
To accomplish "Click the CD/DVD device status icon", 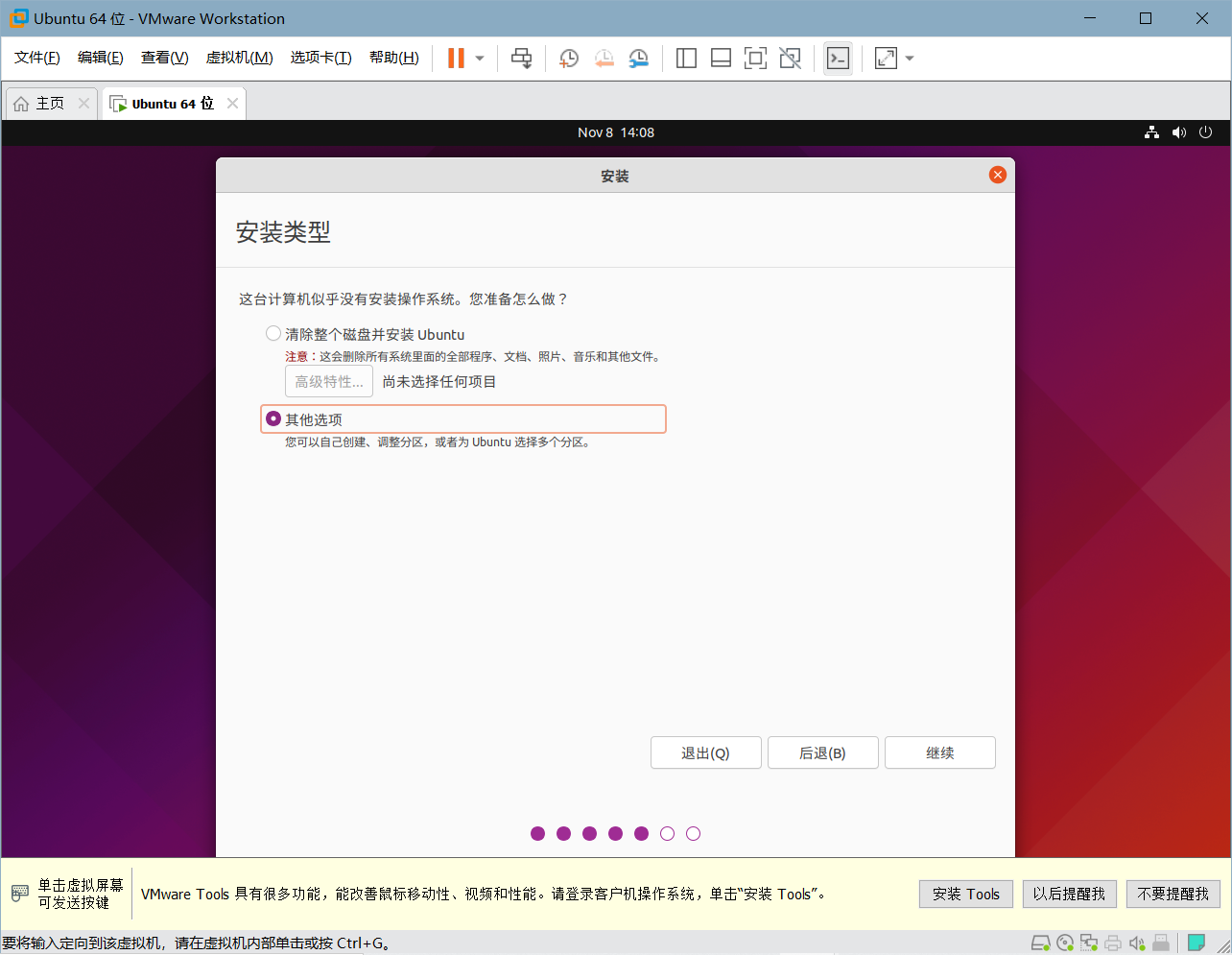I will coord(1065,943).
